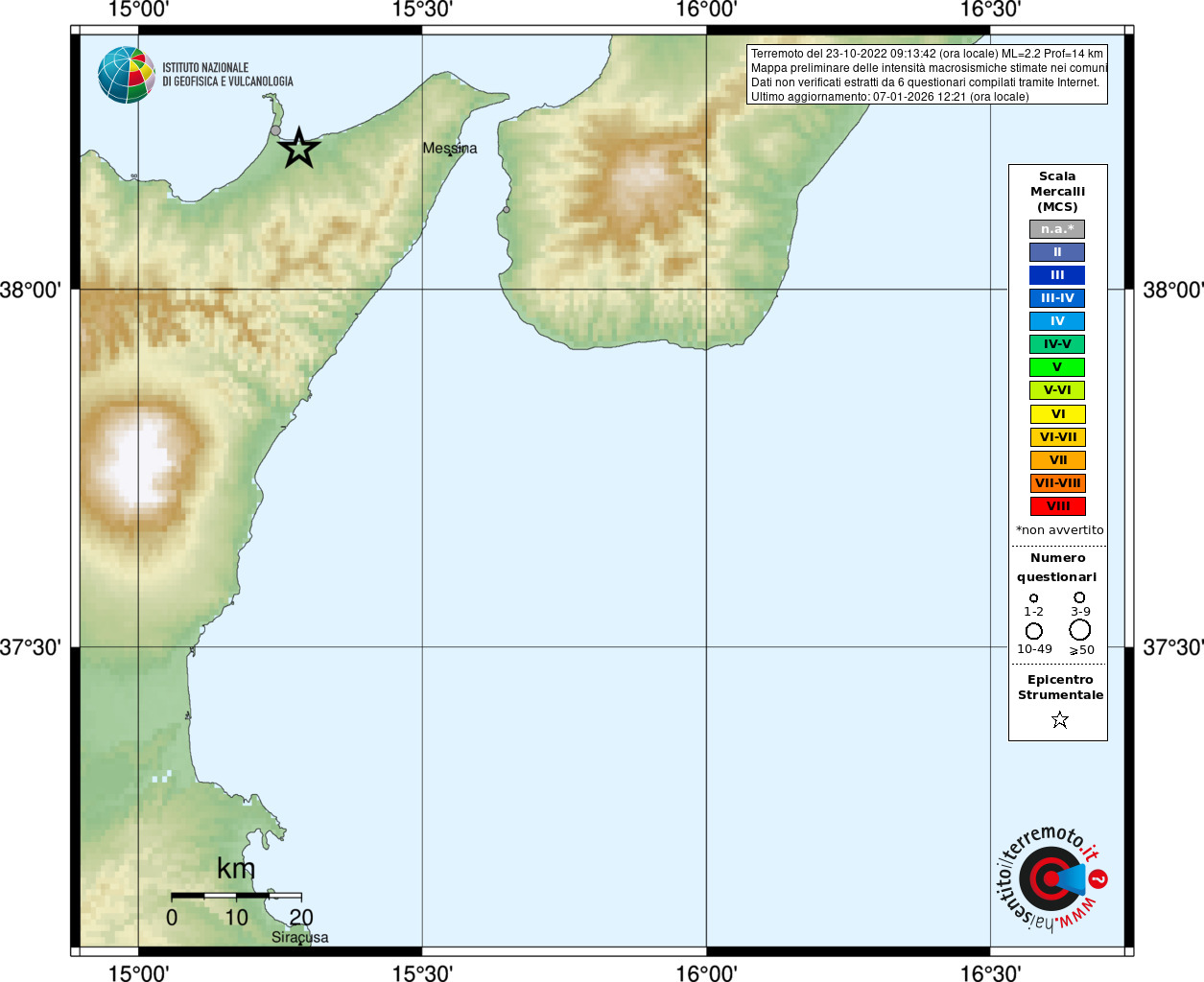This screenshot has width=1204, height=982.
Task: Select the blue III-IV intensity swatch
Action: pyautogui.click(x=1057, y=298)
